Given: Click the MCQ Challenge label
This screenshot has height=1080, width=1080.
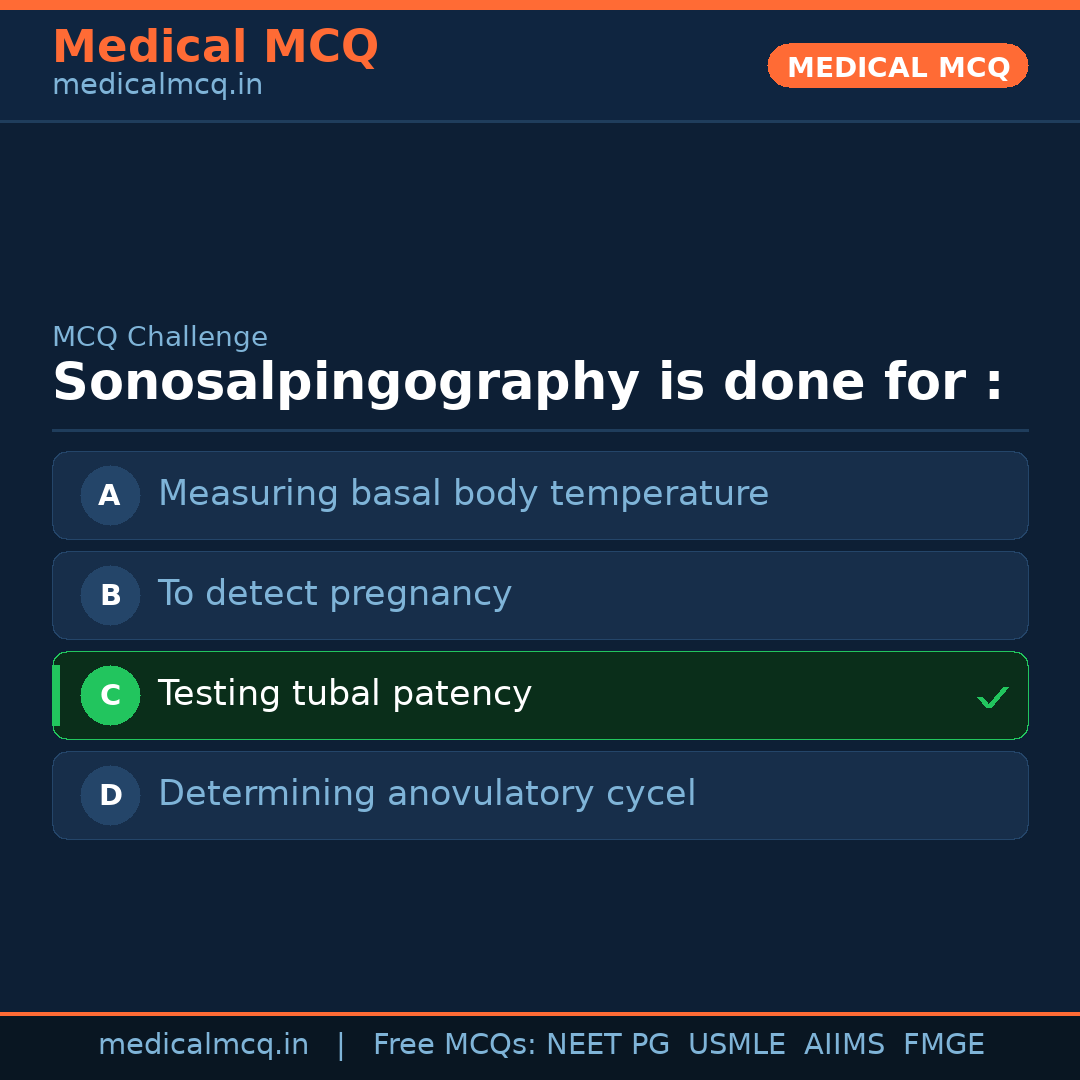Looking at the screenshot, I should coord(160,338).
